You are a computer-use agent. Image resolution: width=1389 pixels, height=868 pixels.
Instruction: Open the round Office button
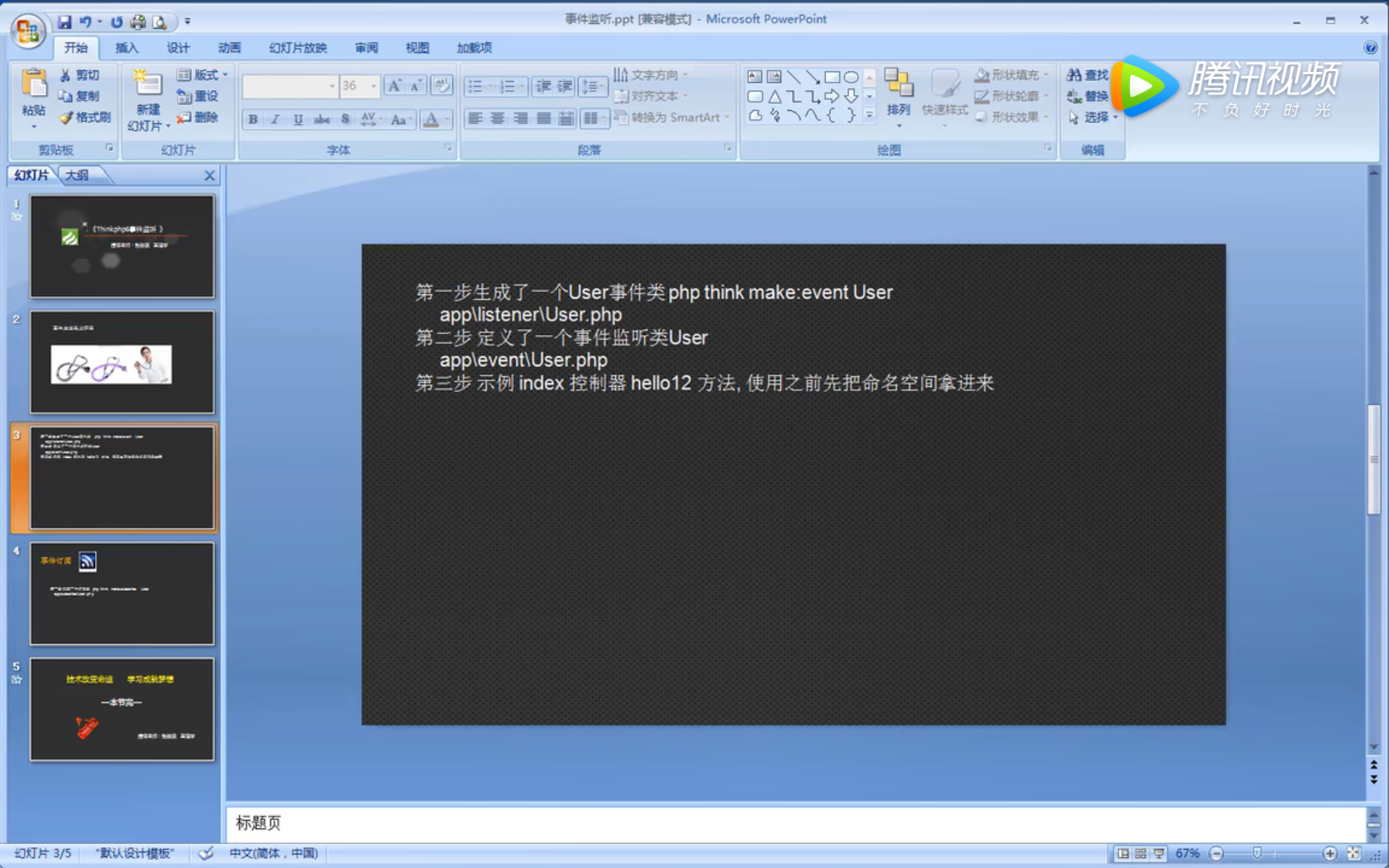tap(27, 31)
